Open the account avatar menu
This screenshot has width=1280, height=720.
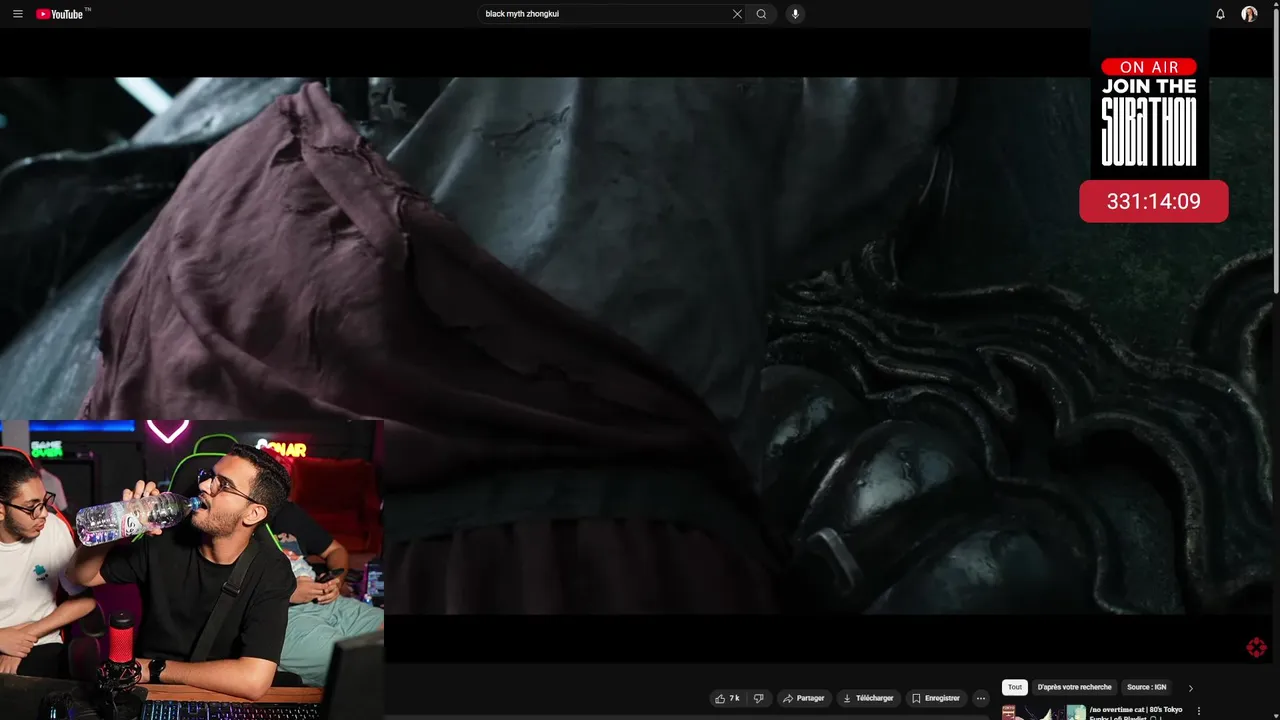point(1249,14)
